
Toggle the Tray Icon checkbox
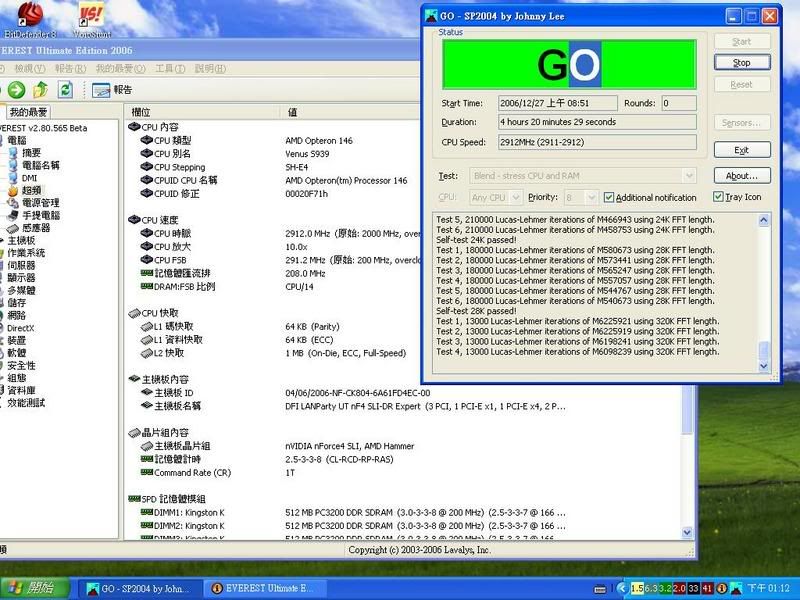point(718,198)
